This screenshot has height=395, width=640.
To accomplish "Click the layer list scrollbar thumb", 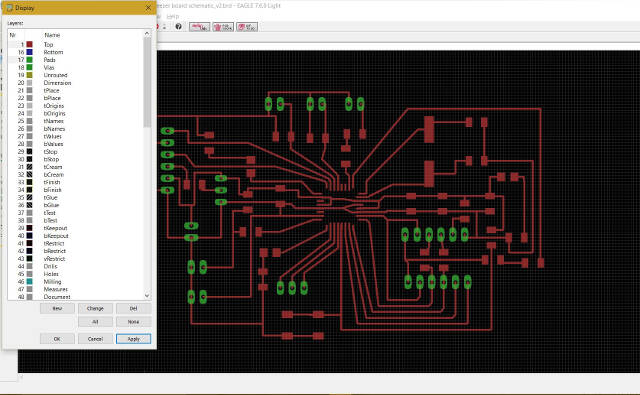I will point(147,82).
